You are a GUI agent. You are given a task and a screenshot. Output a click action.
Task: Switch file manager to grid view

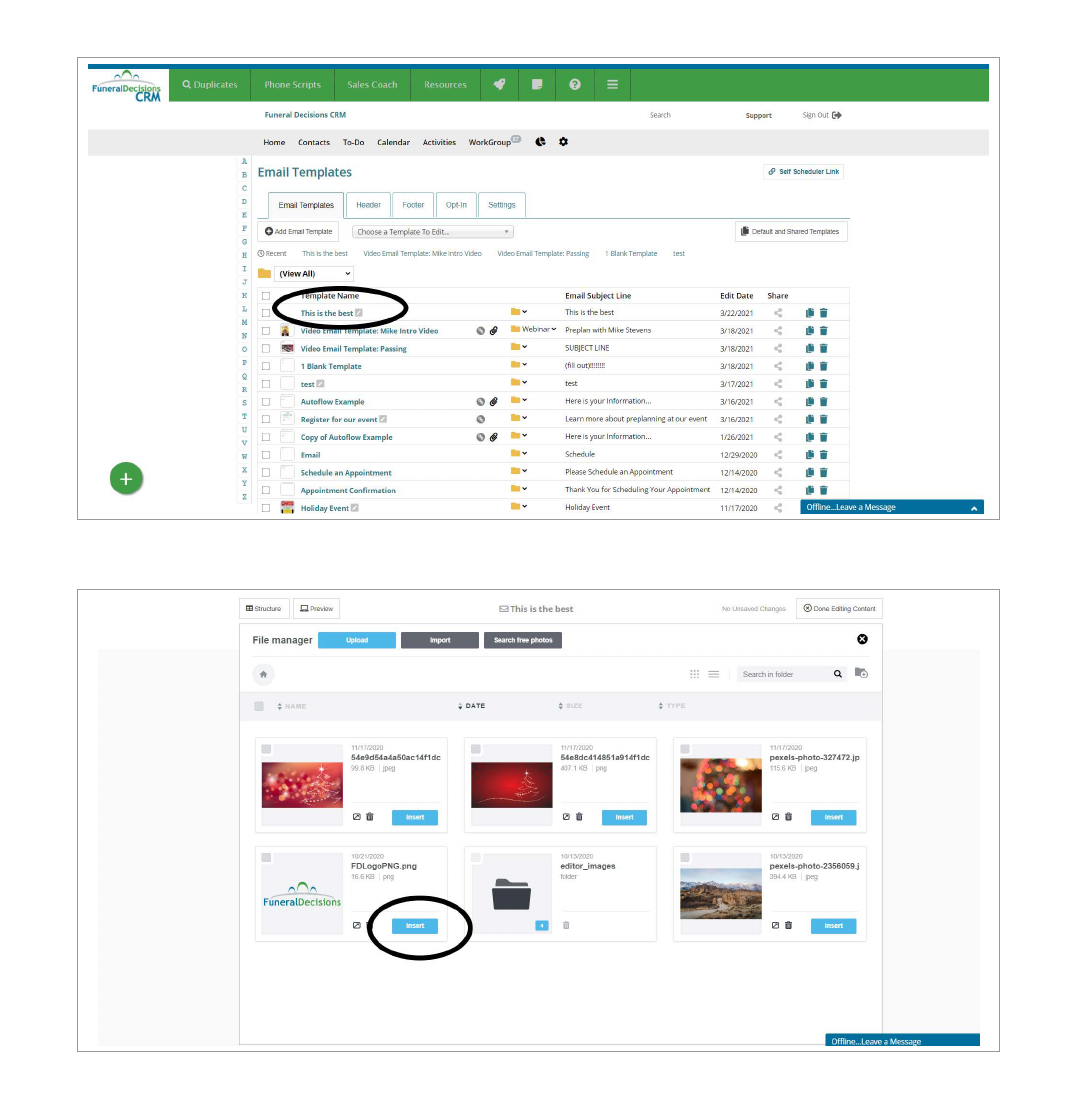point(695,675)
